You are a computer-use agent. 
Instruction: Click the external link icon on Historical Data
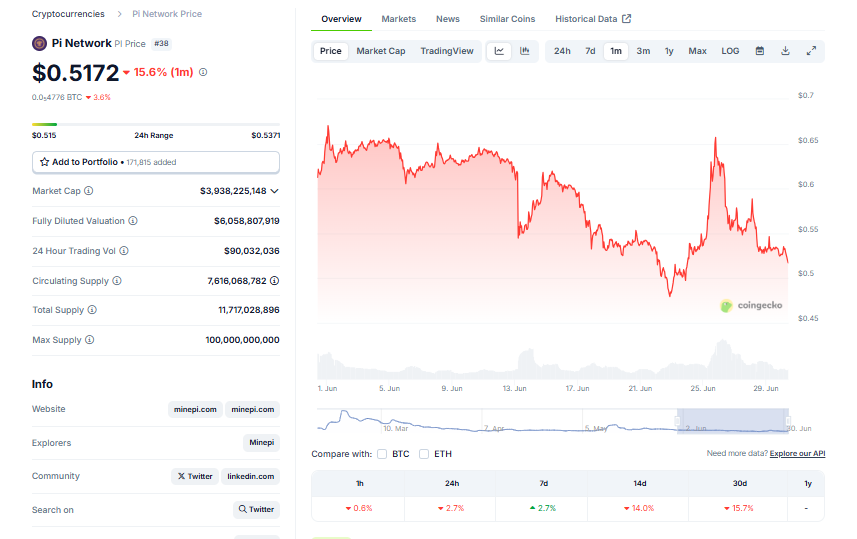[x=626, y=19]
